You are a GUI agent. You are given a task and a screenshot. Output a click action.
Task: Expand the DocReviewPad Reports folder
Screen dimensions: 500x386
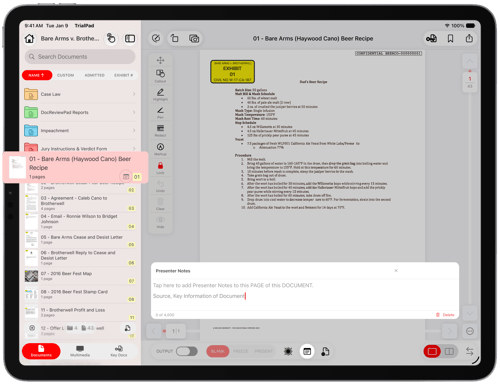click(x=80, y=112)
